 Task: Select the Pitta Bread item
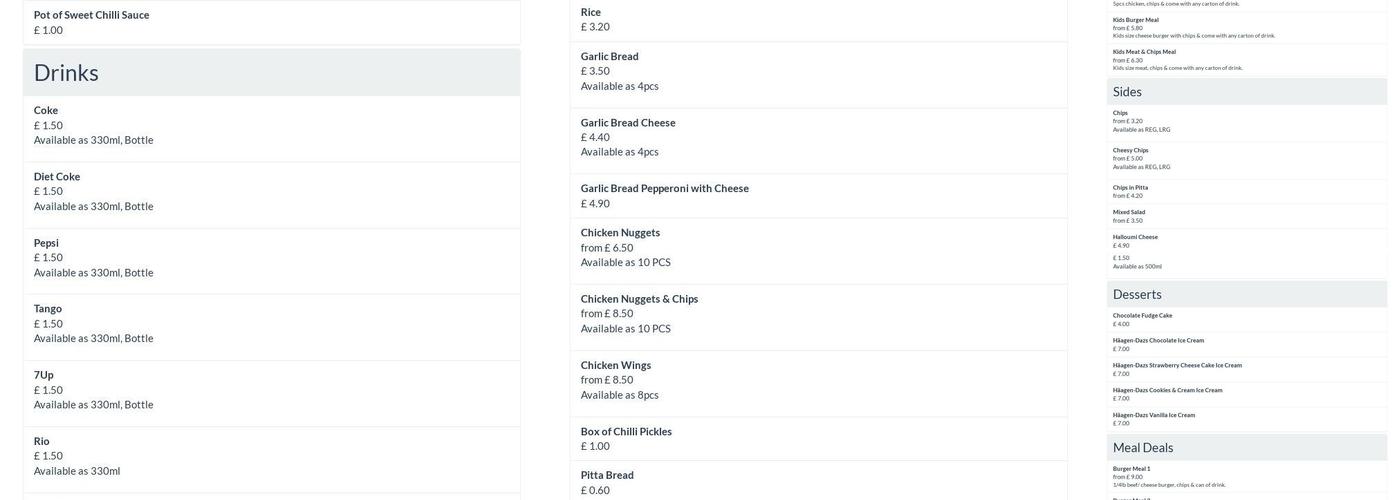(x=607, y=475)
